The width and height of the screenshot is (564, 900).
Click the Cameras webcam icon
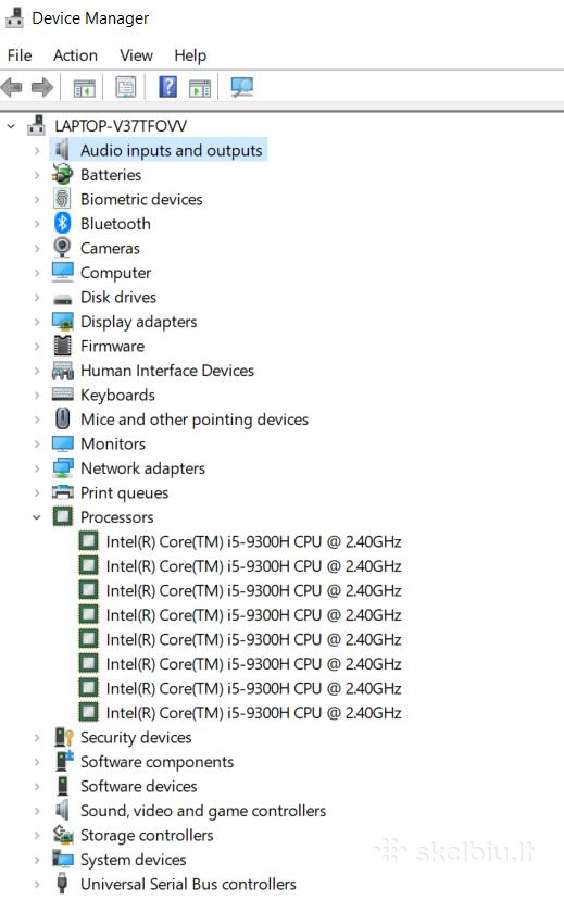coord(62,247)
